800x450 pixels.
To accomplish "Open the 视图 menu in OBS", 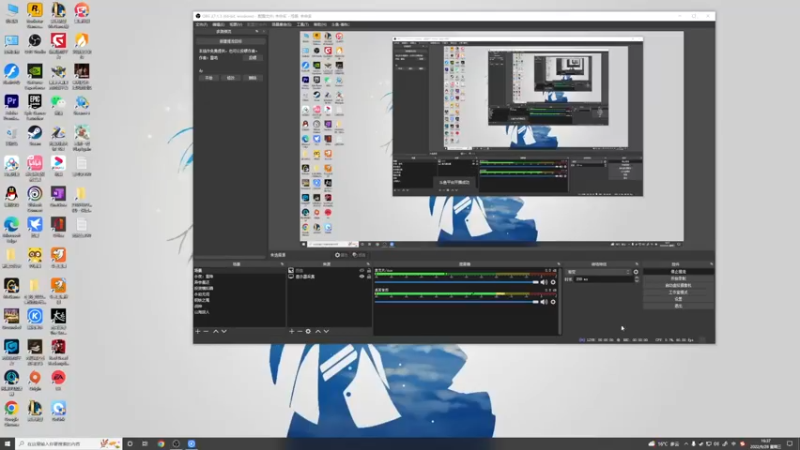I will [235, 24].
